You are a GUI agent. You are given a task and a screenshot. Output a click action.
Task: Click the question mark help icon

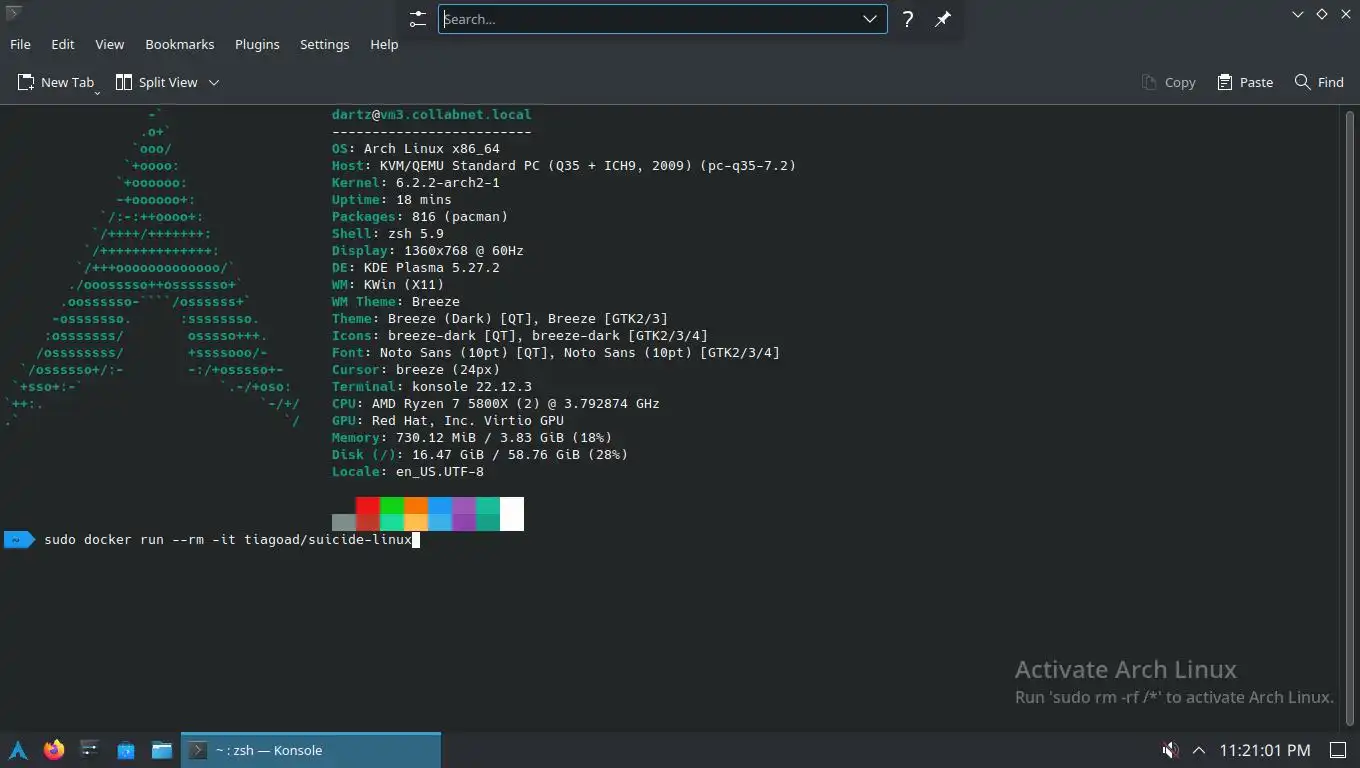click(908, 19)
